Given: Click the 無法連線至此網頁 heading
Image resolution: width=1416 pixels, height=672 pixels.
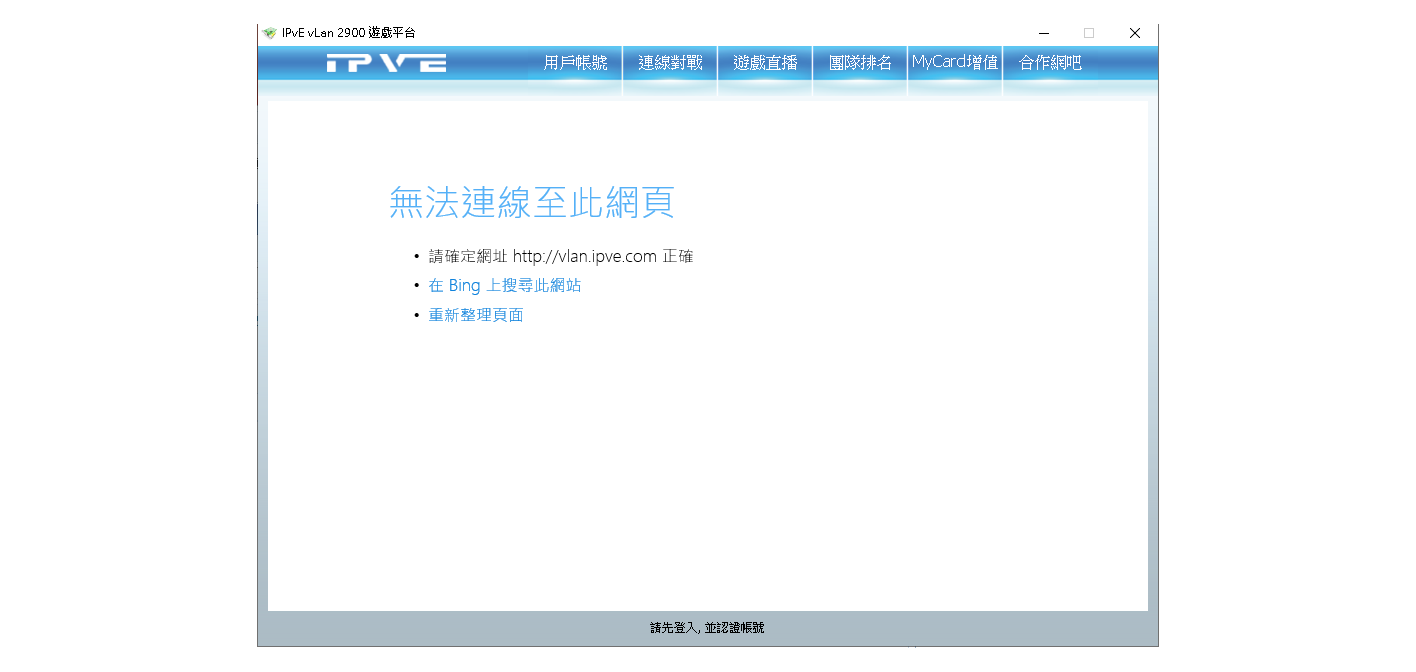Looking at the screenshot, I should pos(532,203).
